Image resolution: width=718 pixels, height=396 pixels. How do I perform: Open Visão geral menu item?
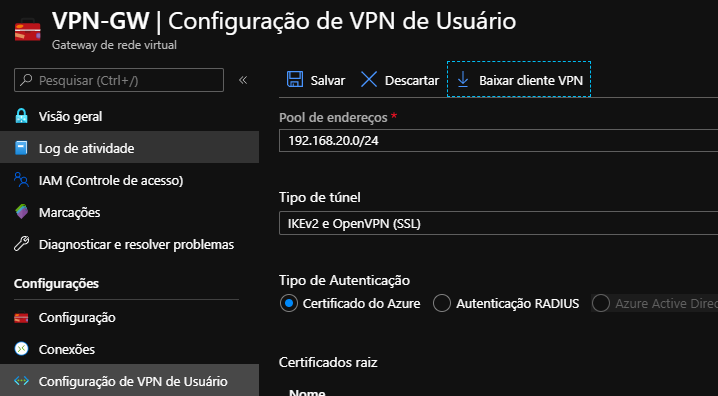pos(130,116)
